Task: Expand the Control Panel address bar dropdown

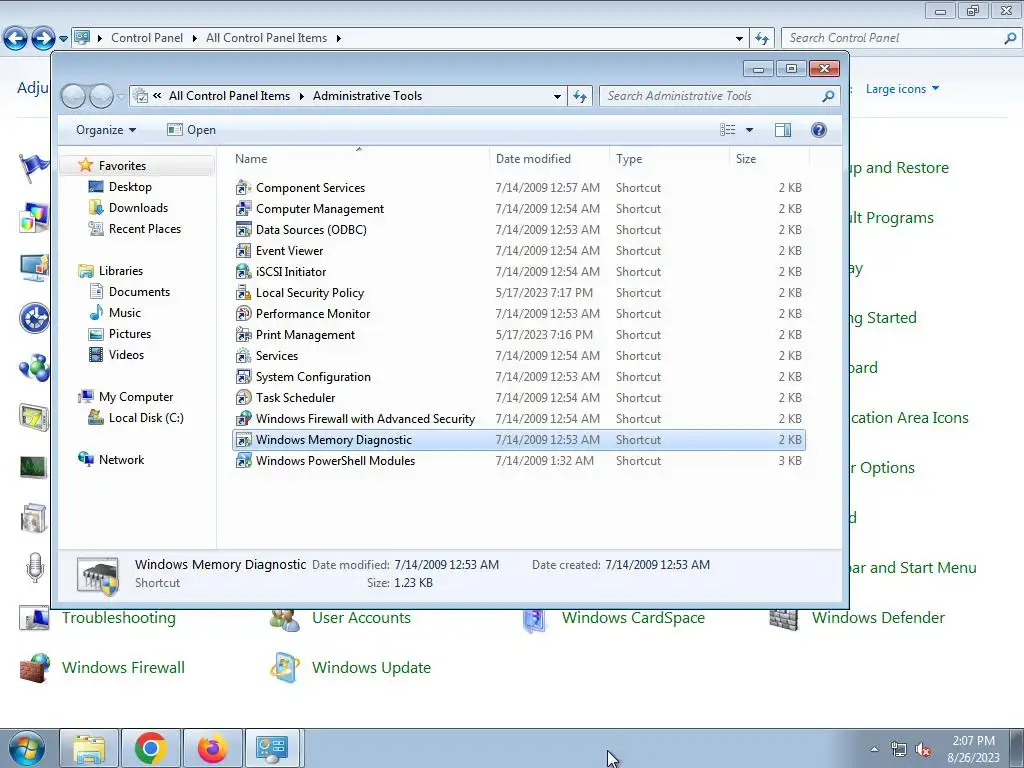Action: (x=739, y=39)
